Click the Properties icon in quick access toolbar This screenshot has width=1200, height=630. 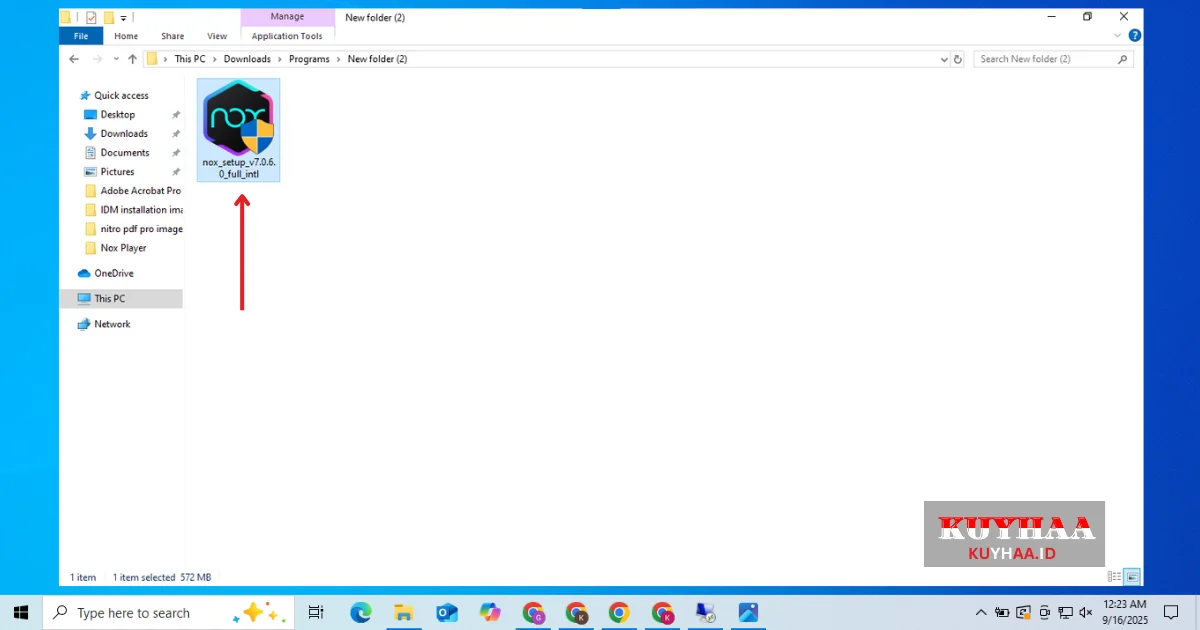[91, 18]
